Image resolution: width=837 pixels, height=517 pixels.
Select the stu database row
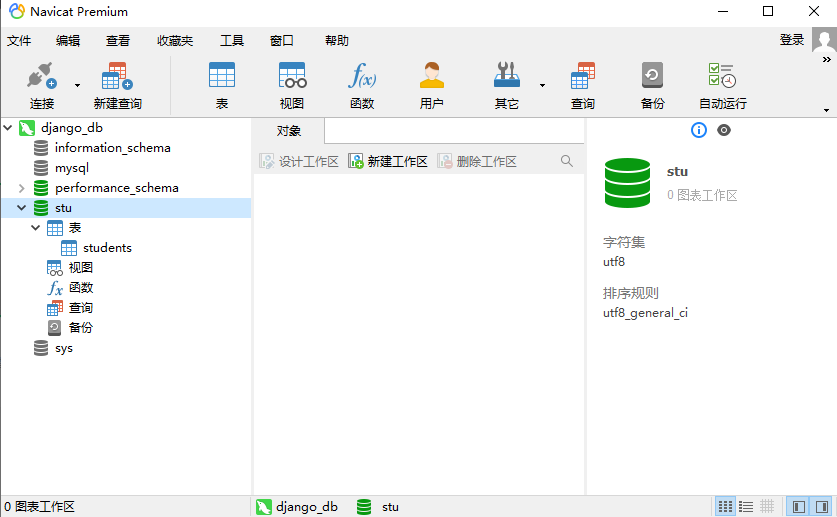point(126,208)
